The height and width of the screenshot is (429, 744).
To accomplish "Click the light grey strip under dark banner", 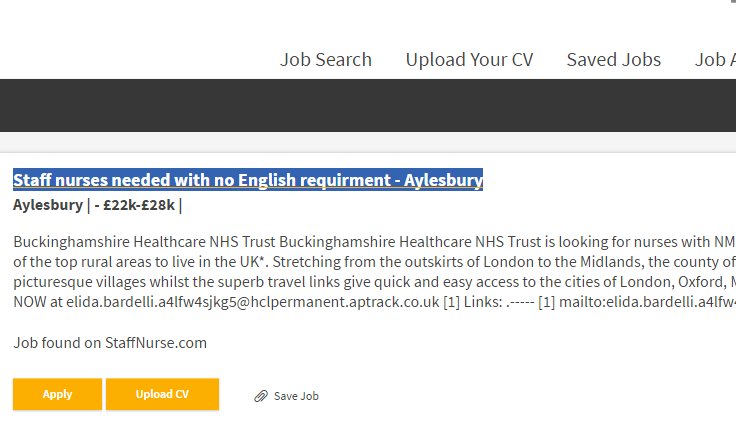I will (x=368, y=142).
